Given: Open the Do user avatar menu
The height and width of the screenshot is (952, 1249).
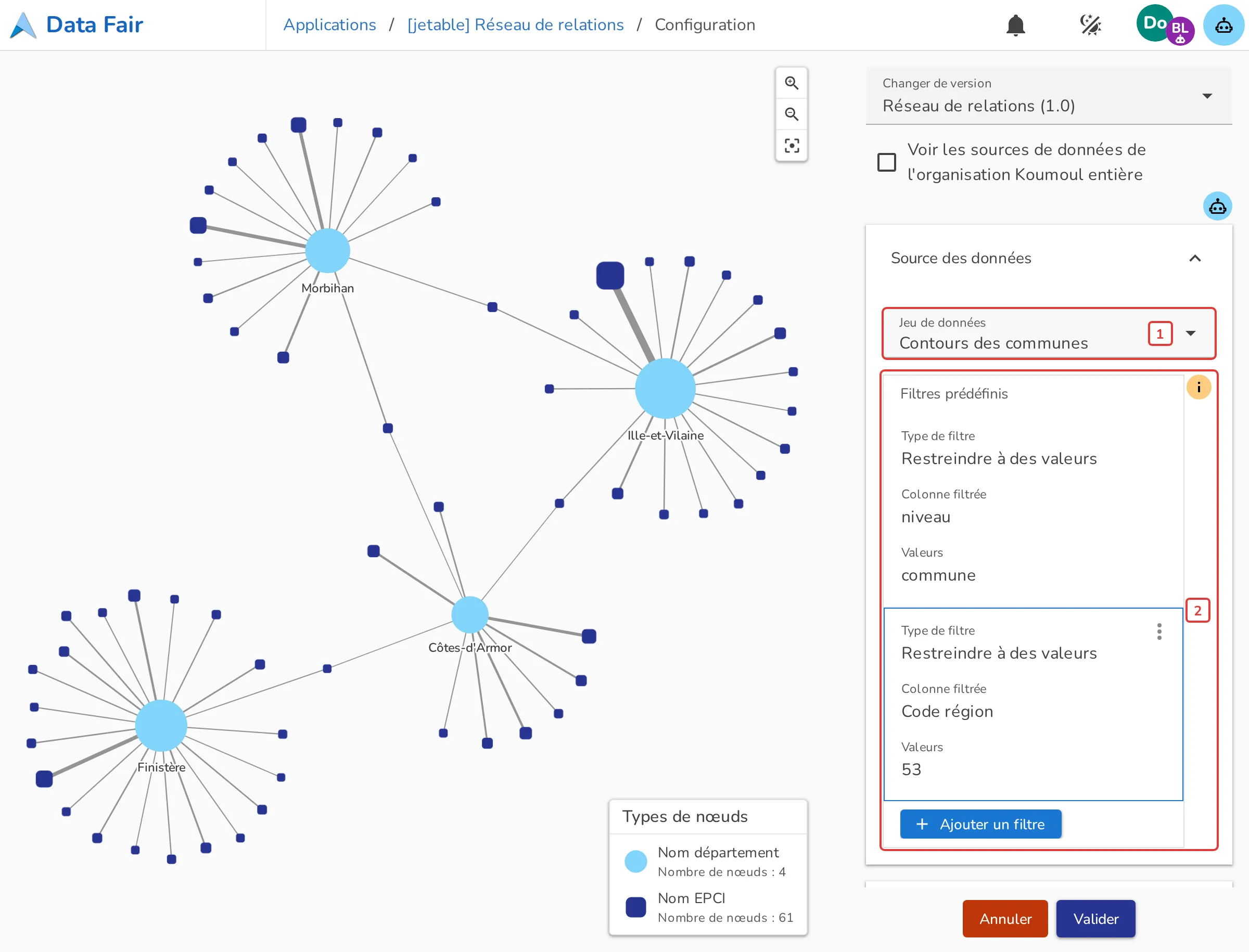Looking at the screenshot, I should coord(1154,23).
